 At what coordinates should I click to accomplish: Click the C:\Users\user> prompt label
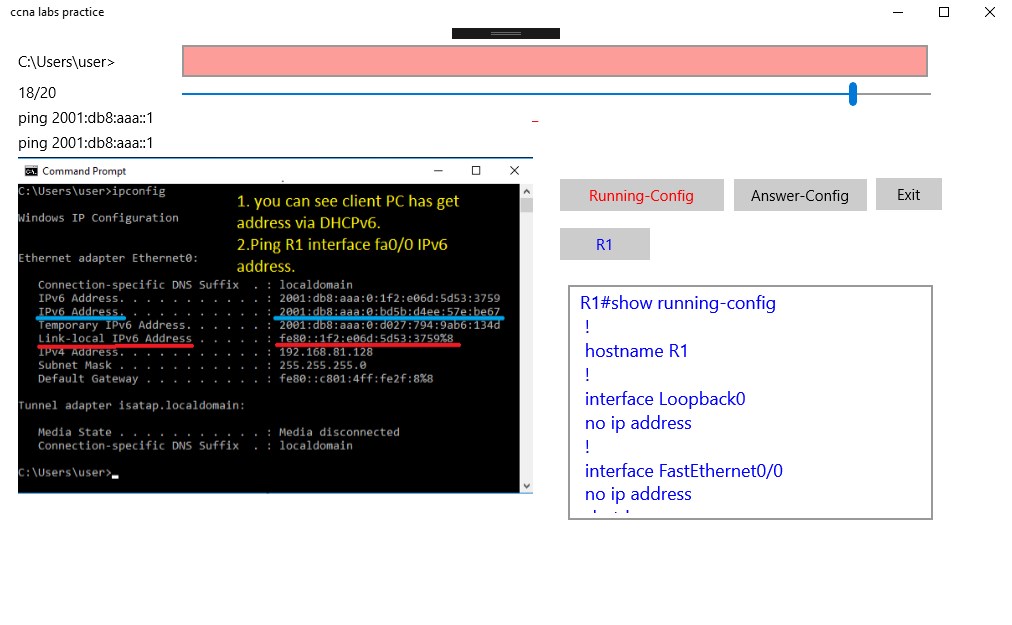coord(66,62)
